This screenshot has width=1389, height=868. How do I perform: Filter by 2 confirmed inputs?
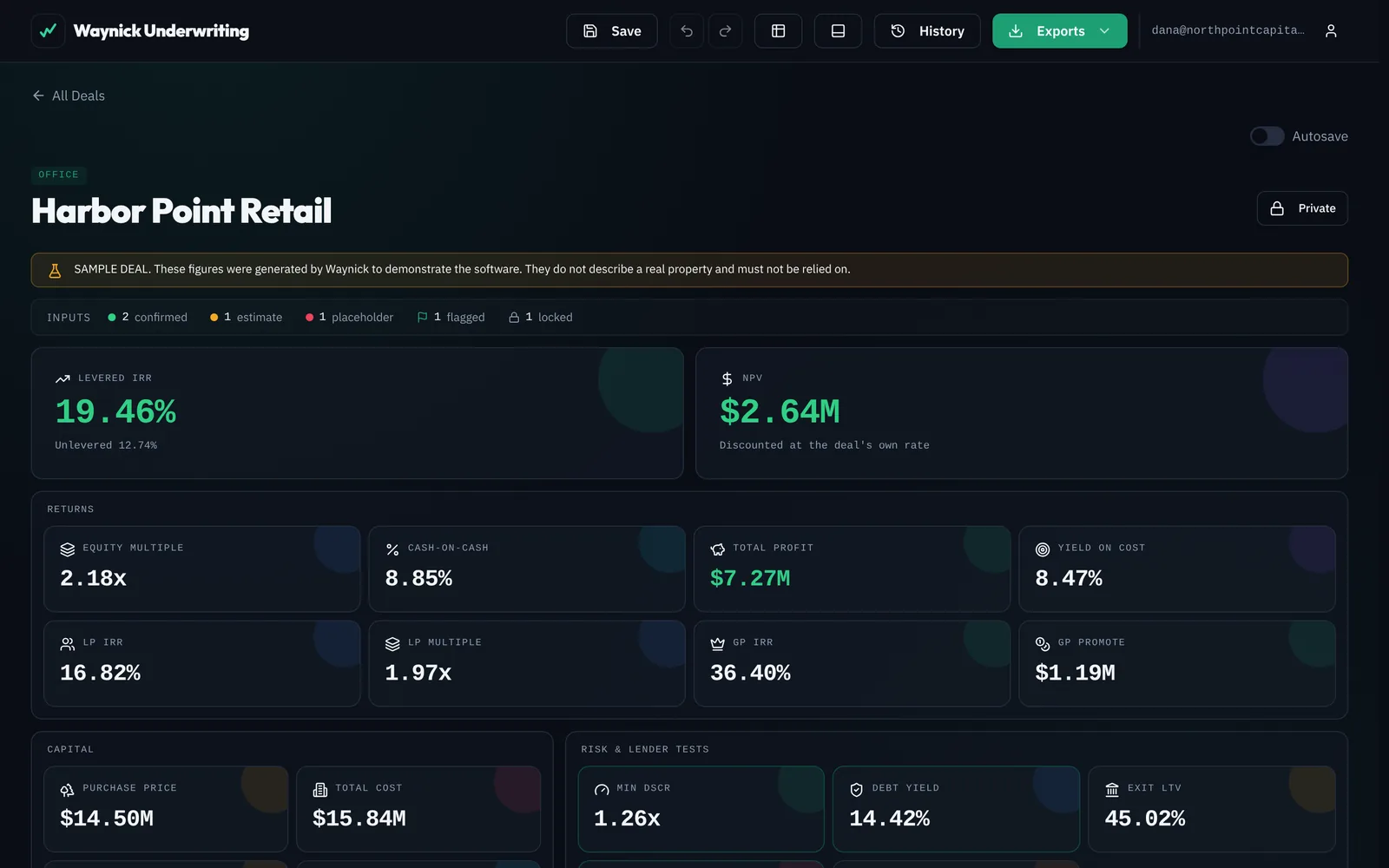pyautogui.click(x=148, y=318)
